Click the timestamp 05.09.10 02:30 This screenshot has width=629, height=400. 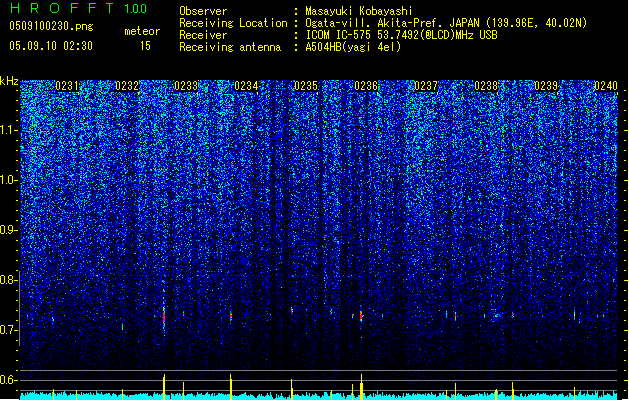point(51,46)
